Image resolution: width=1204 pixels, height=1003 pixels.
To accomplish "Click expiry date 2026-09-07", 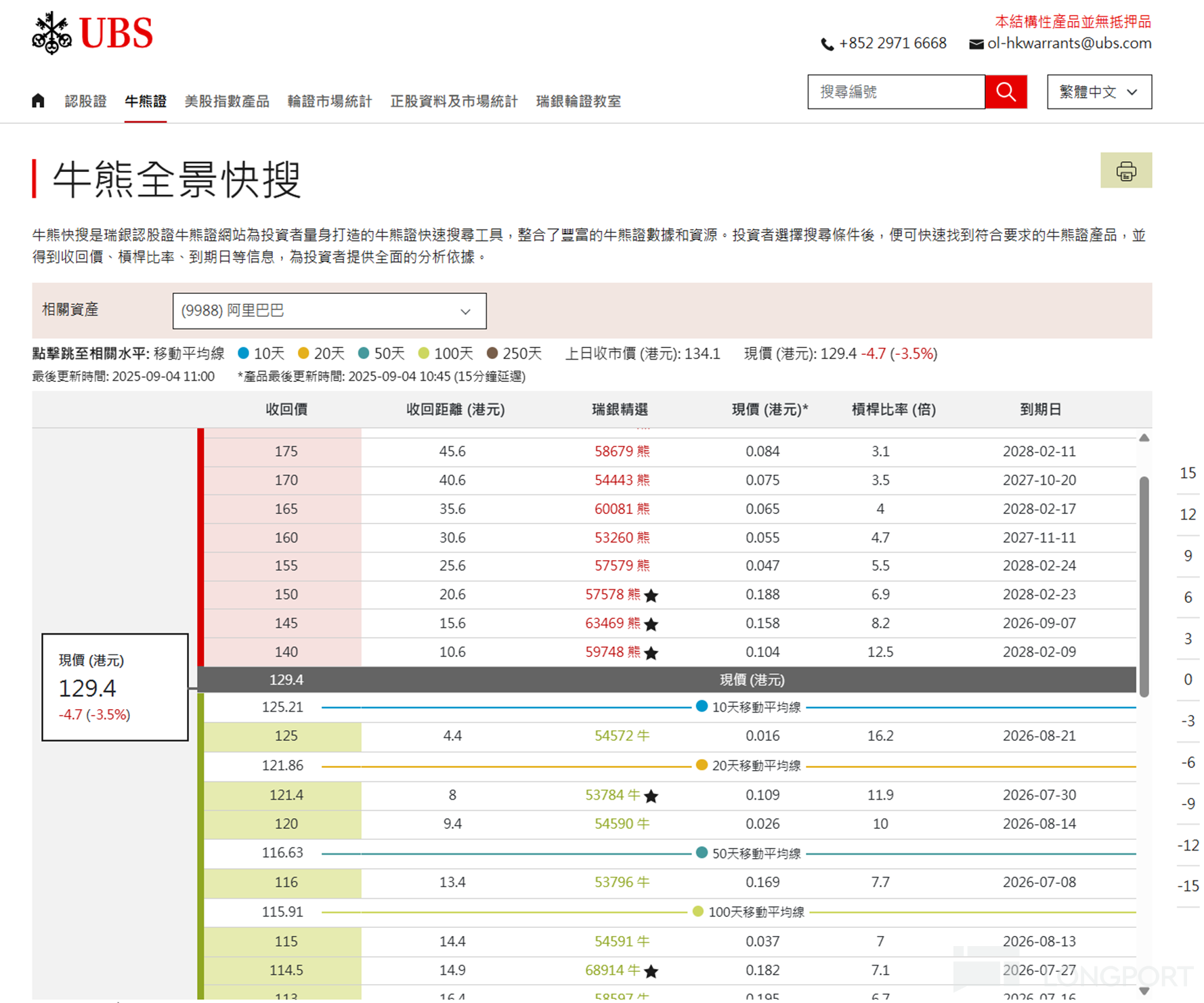I will [1039, 623].
